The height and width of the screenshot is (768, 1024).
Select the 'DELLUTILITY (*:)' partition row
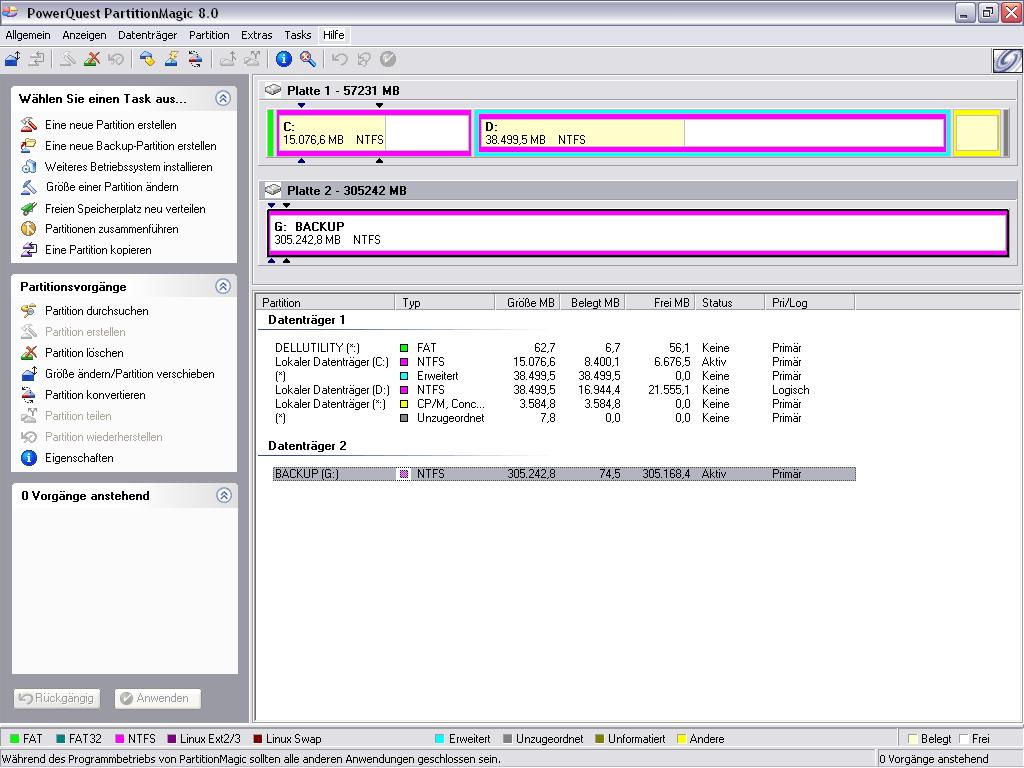(x=564, y=348)
